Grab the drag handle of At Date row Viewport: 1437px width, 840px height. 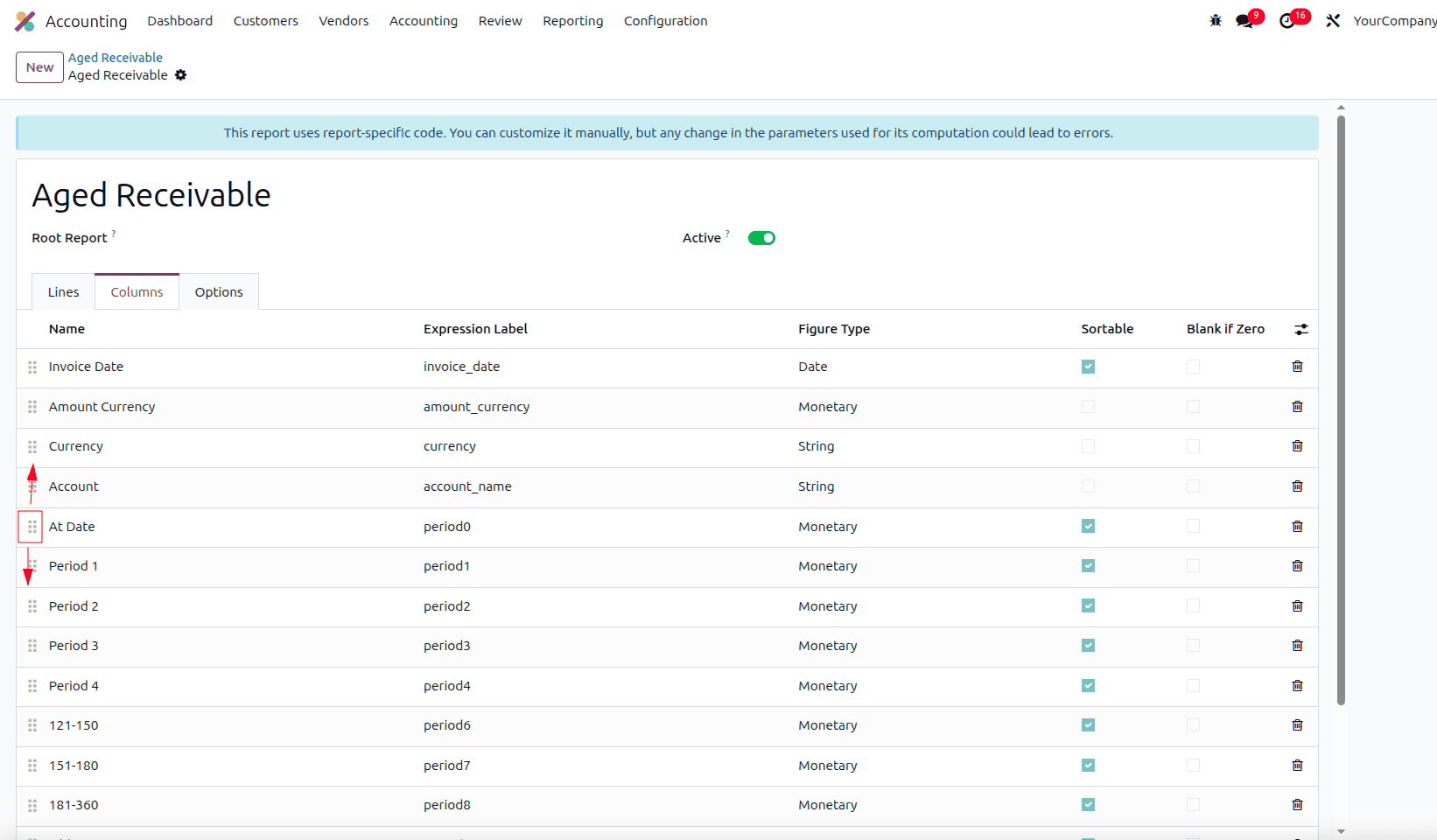click(32, 527)
